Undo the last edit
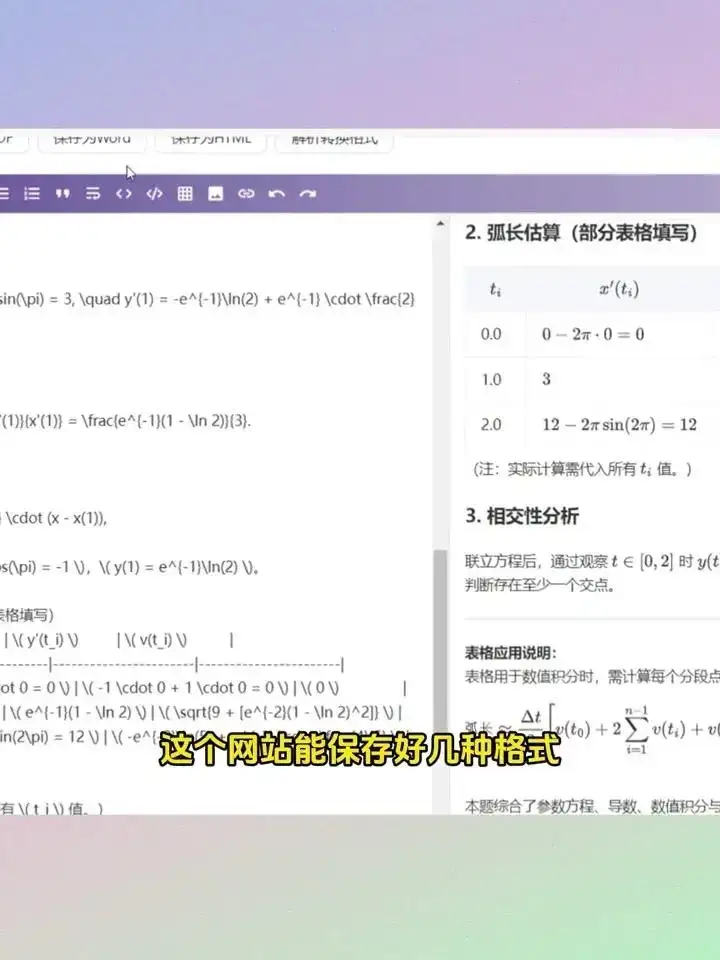 (x=277, y=194)
